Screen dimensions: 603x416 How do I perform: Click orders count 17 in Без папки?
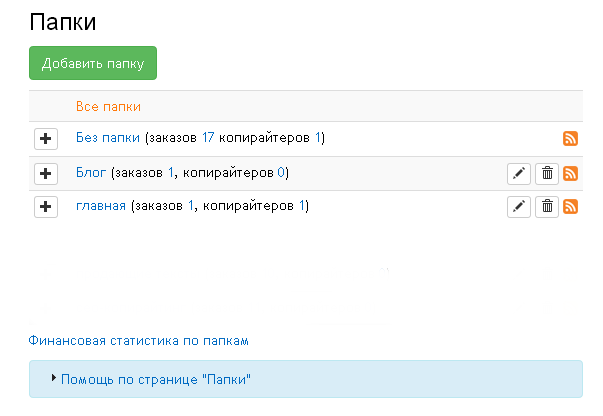(x=208, y=138)
